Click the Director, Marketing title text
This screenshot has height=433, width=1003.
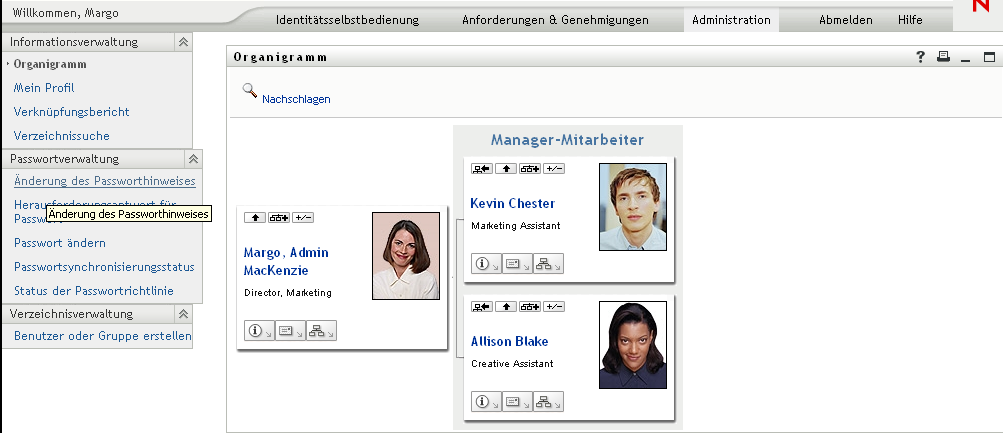coord(288,293)
